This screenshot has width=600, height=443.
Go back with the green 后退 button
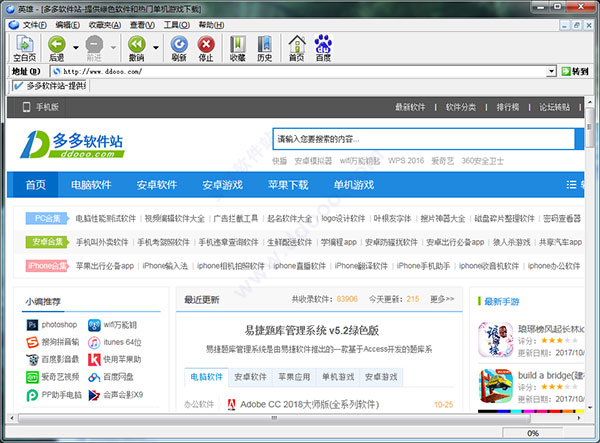tap(57, 48)
